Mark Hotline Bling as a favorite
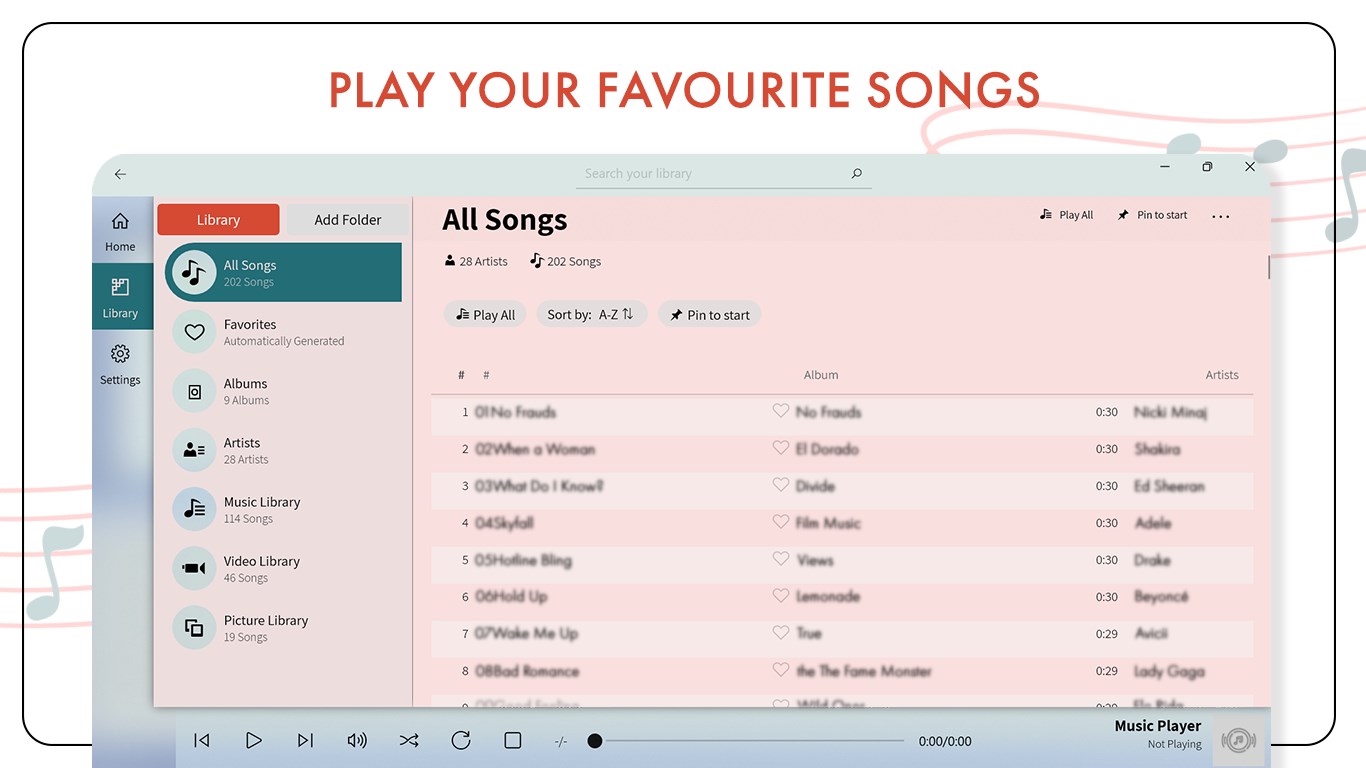 [x=781, y=559]
